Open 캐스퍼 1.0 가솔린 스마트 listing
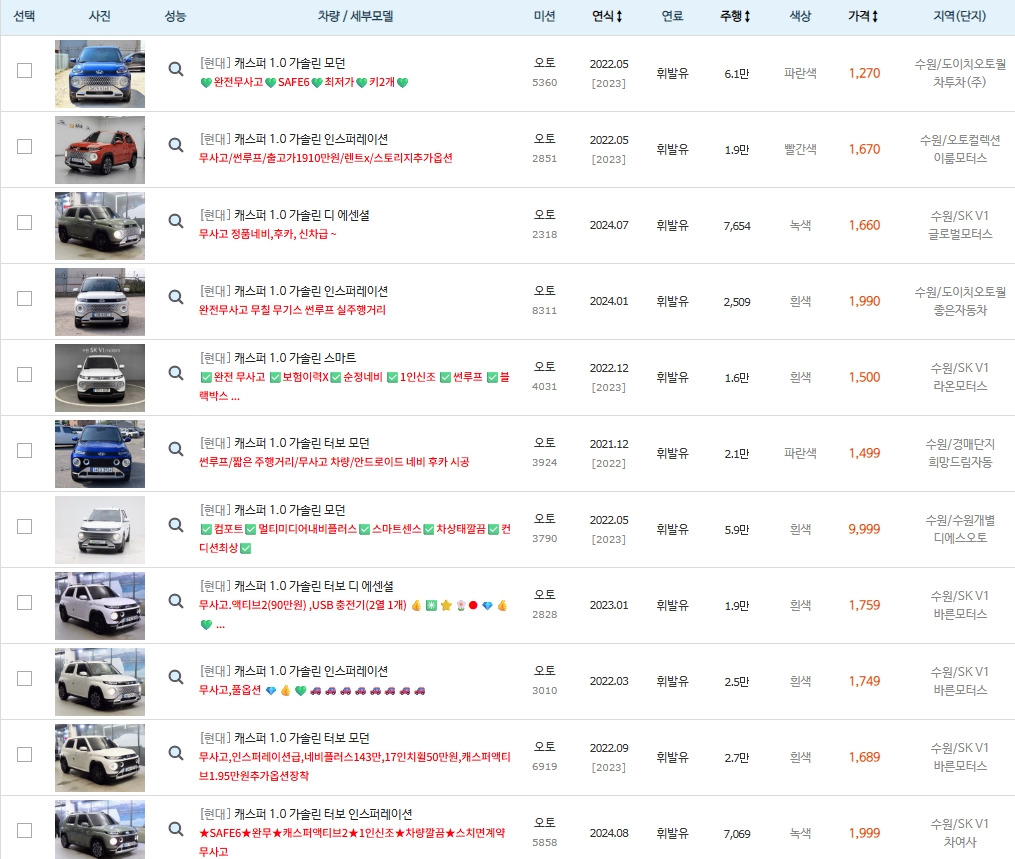The width and height of the screenshot is (1015, 859). (x=278, y=358)
